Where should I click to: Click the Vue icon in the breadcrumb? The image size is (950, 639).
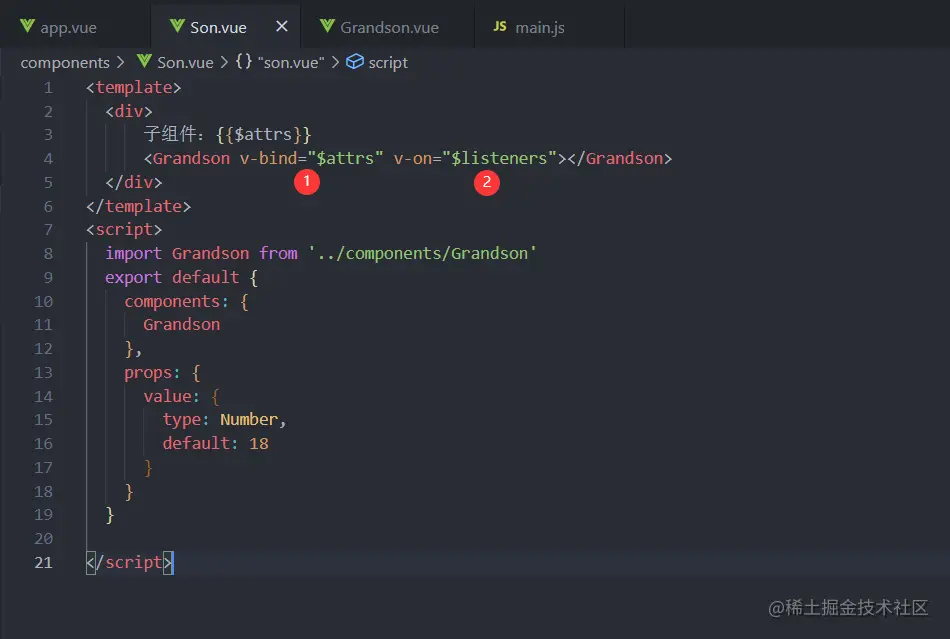[x=144, y=61]
